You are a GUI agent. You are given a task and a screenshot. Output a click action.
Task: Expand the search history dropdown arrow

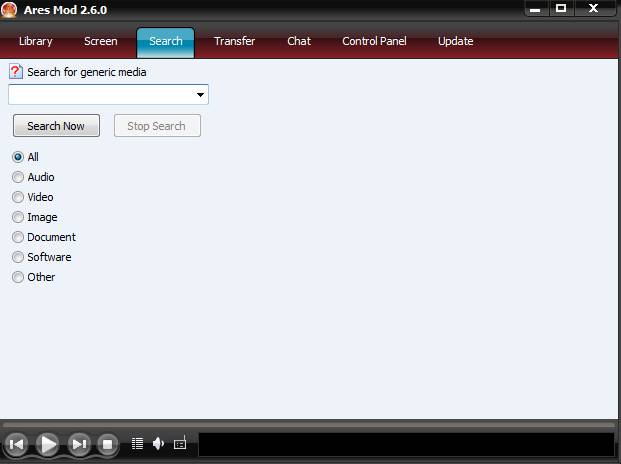point(200,95)
